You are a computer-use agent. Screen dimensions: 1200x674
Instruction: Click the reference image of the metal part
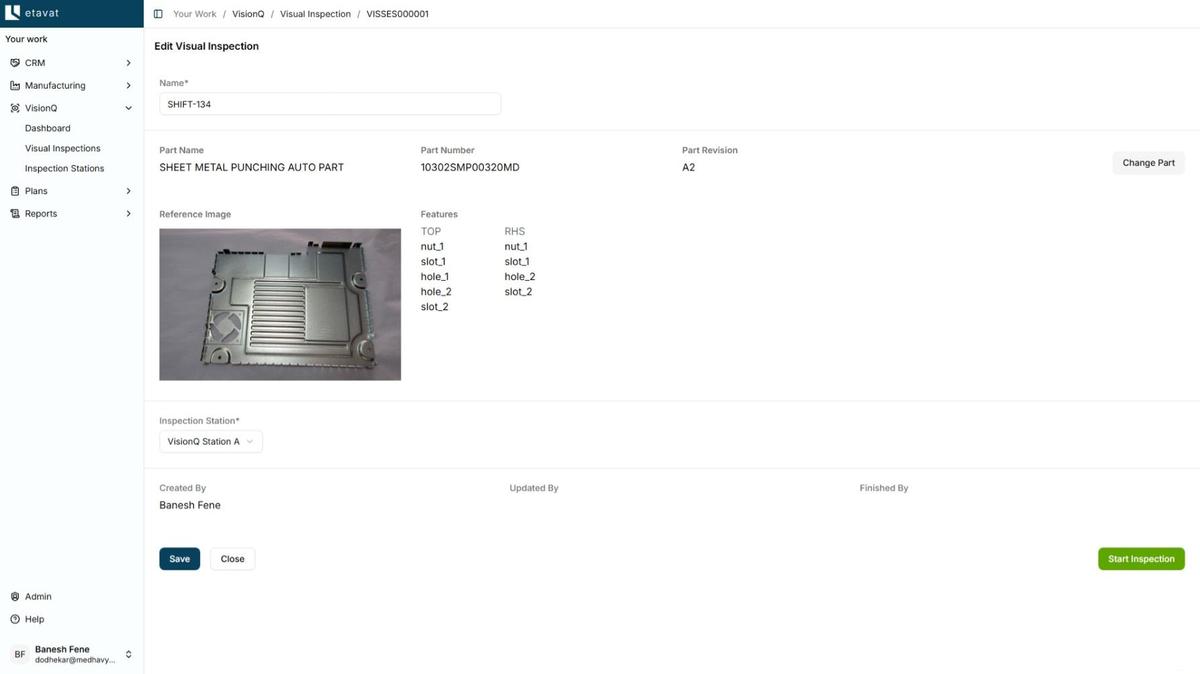pyautogui.click(x=279, y=304)
